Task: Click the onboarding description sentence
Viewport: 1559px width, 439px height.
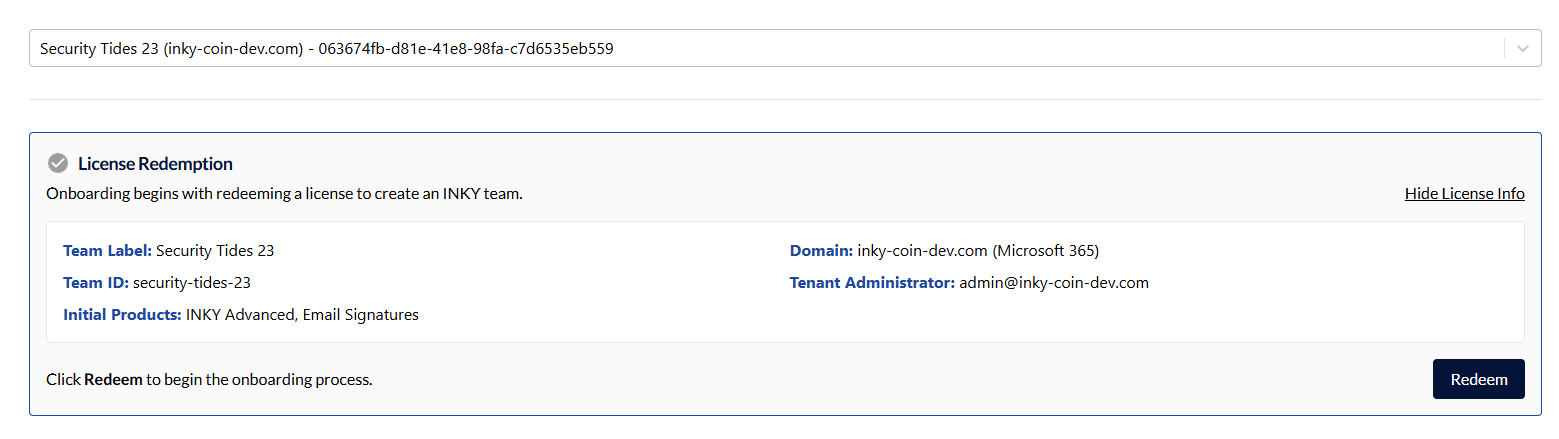Action: pos(284,194)
